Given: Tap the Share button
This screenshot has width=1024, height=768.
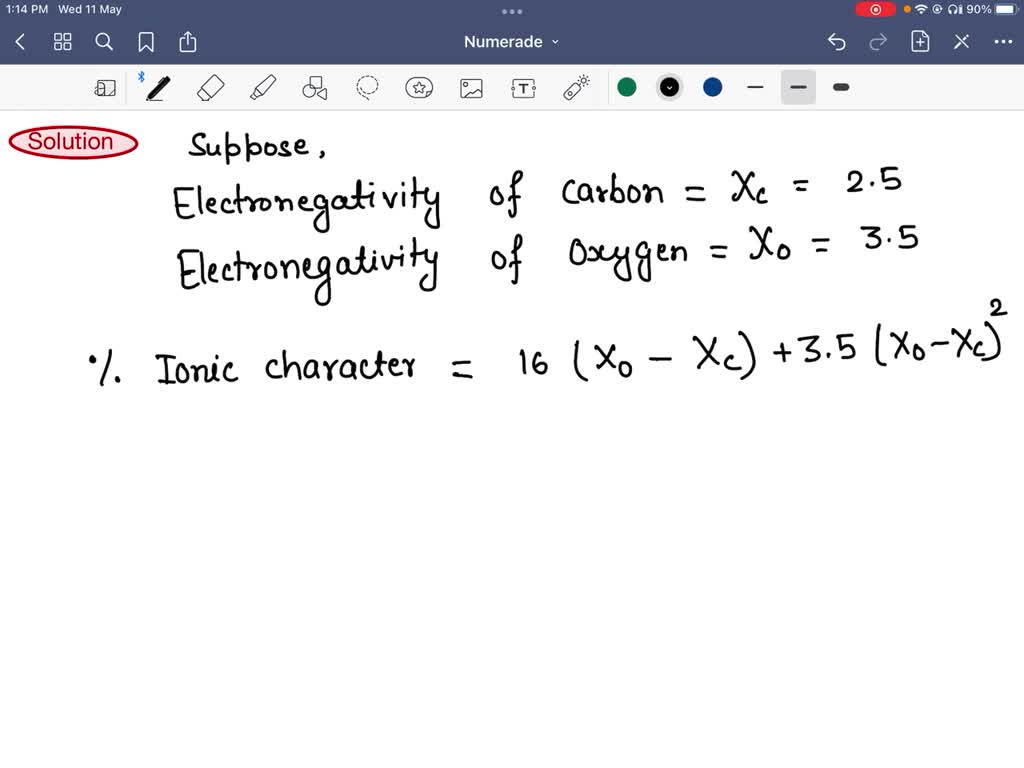Looking at the screenshot, I should [x=188, y=41].
